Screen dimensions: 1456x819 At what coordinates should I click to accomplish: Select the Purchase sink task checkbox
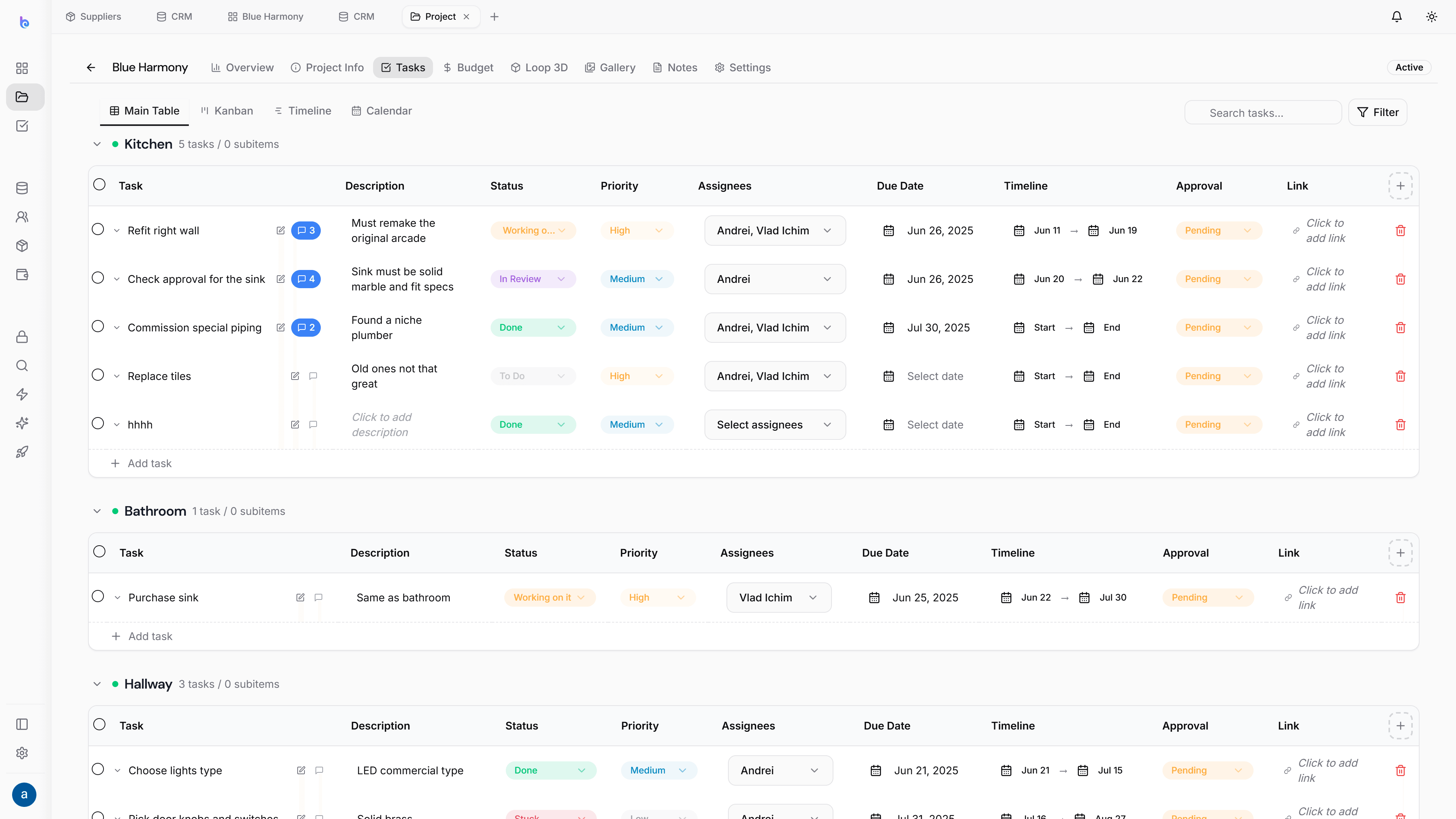click(98, 597)
